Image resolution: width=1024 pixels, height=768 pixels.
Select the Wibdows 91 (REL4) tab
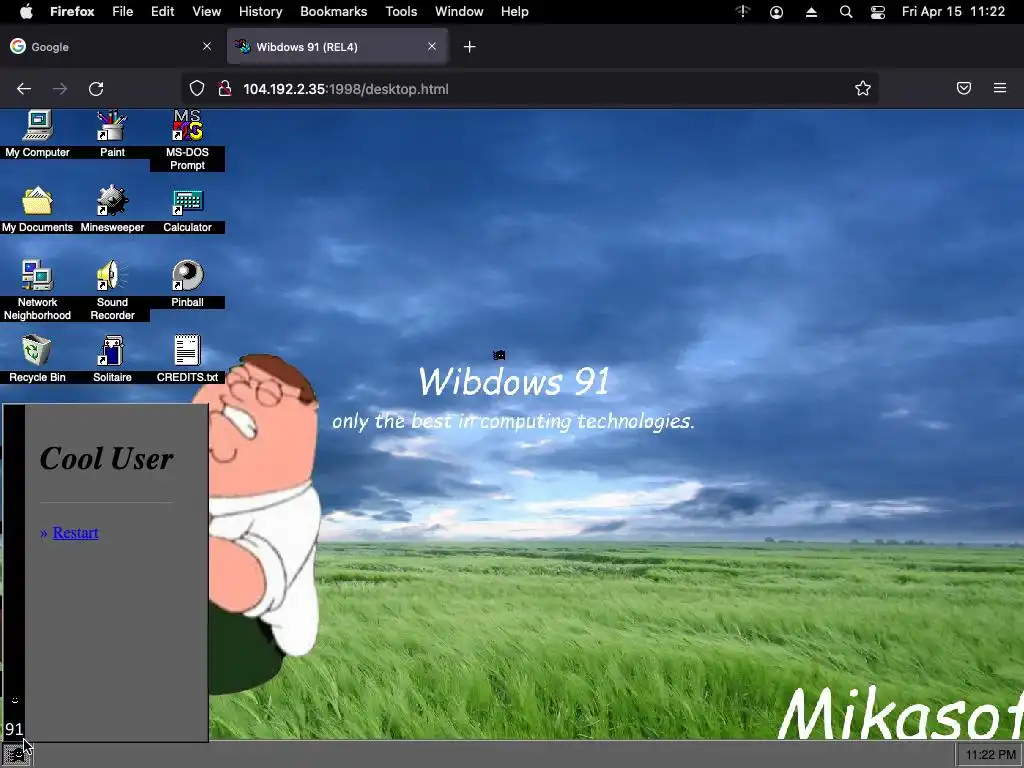pyautogui.click(x=337, y=46)
